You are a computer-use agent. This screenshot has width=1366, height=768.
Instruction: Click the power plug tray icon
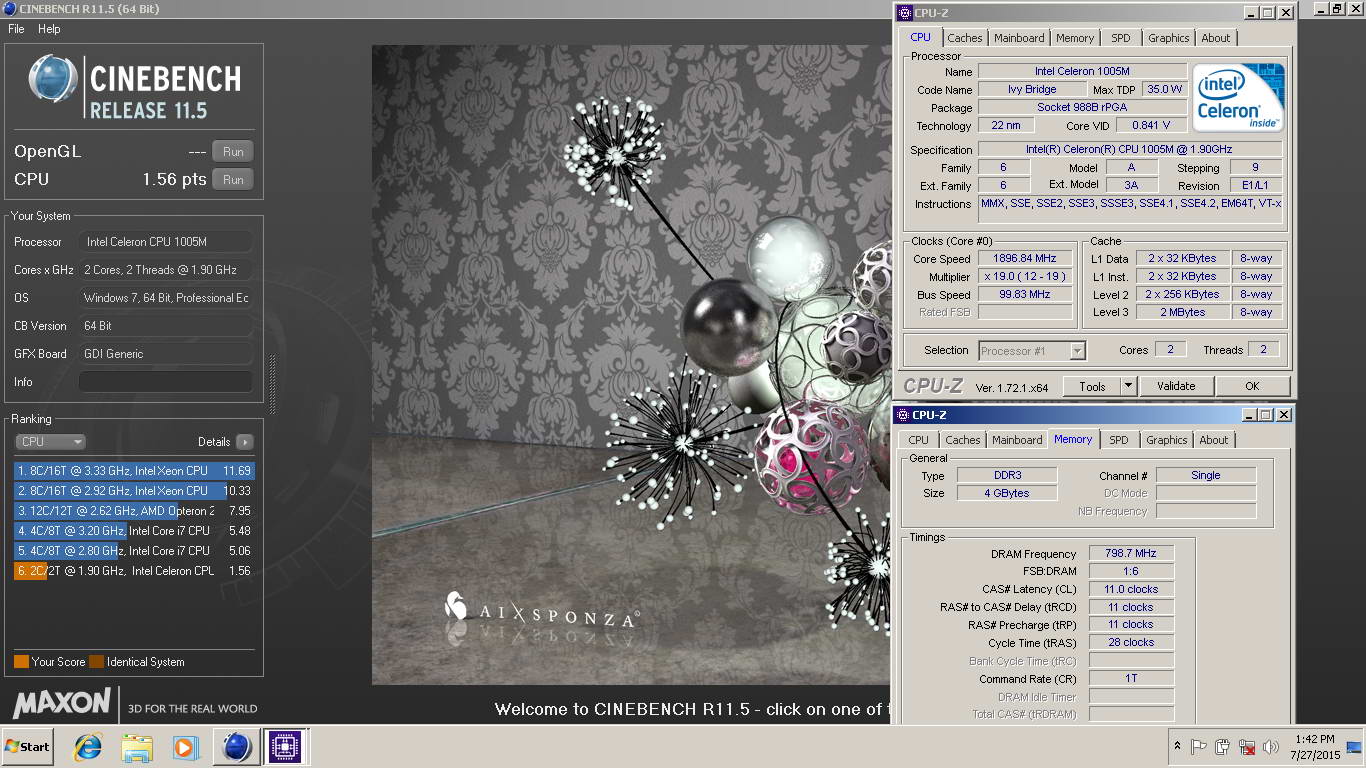(x=1222, y=746)
